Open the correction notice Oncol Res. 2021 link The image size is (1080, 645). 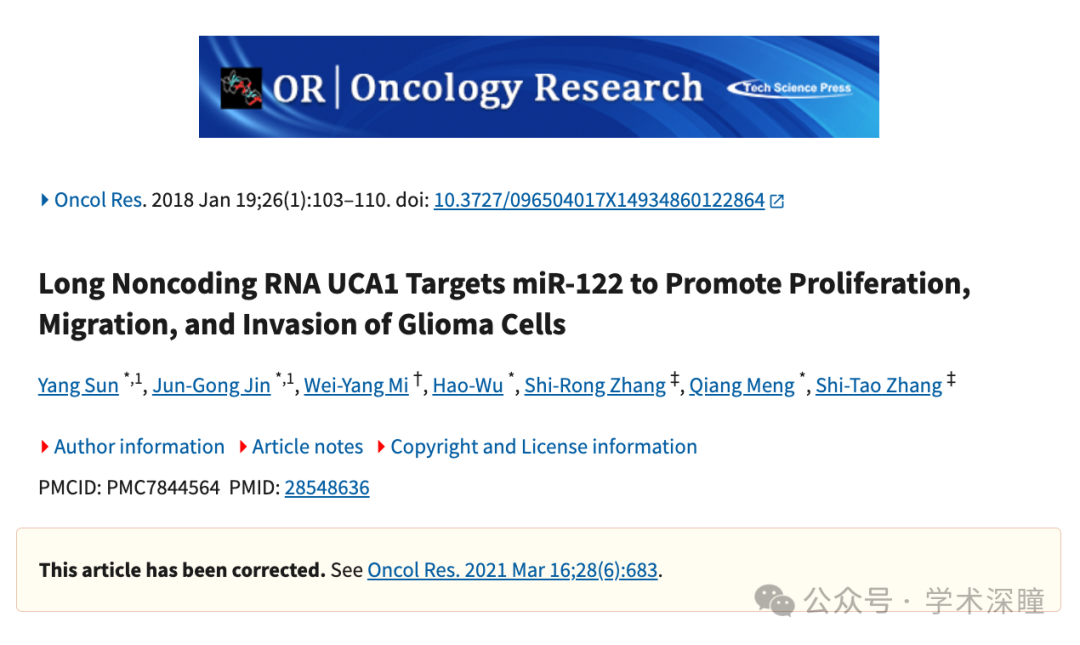coord(512,570)
